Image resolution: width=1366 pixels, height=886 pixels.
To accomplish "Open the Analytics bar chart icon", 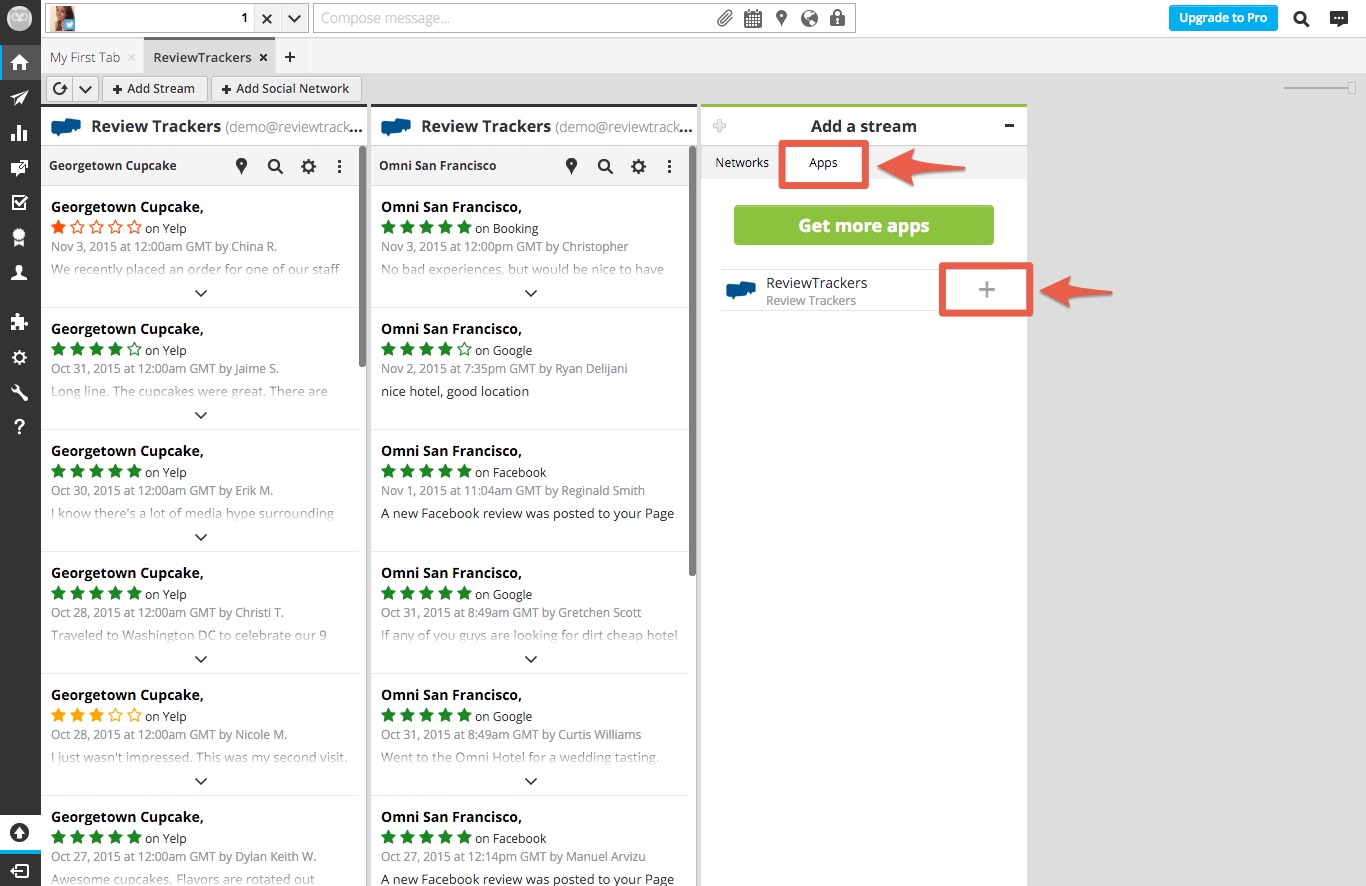I will 19,133.
